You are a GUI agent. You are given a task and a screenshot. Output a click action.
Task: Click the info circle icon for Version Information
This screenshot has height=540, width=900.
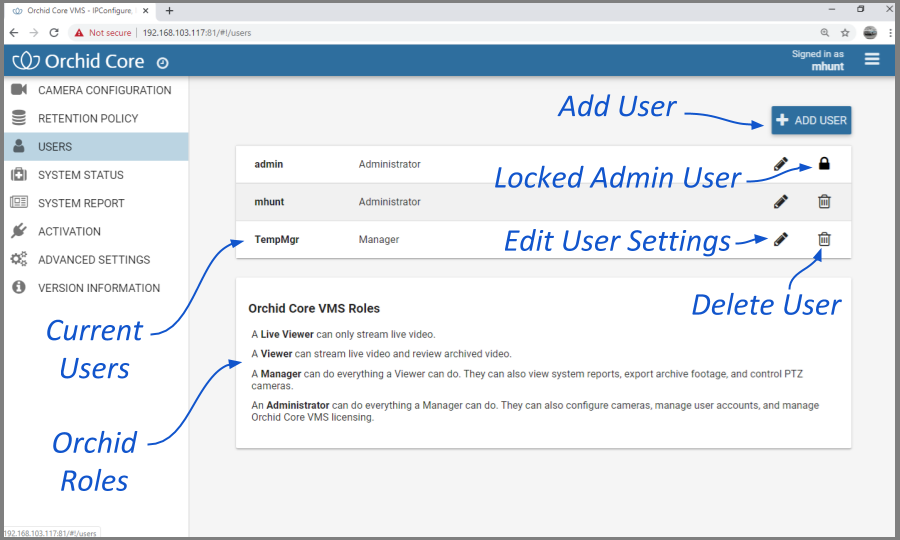tap(19, 287)
